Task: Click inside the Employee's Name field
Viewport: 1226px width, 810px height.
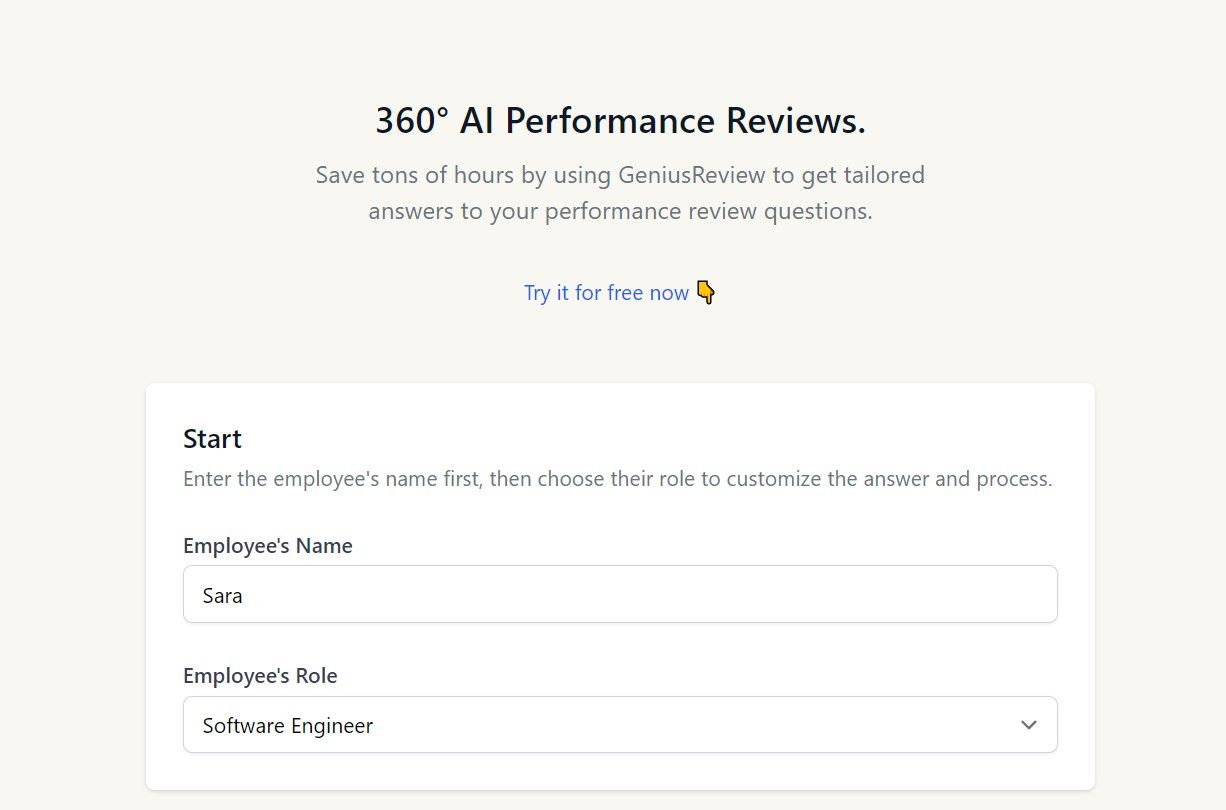Action: click(620, 593)
